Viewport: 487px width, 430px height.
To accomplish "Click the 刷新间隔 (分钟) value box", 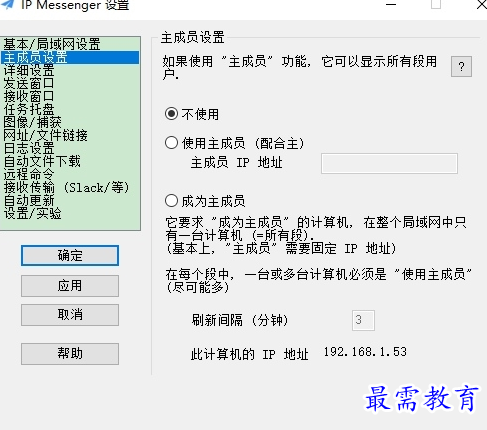I will (363, 320).
